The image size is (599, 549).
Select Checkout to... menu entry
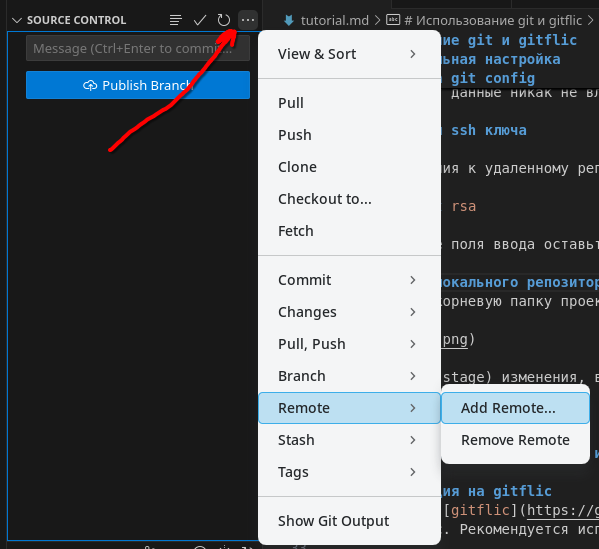[x=349, y=199]
